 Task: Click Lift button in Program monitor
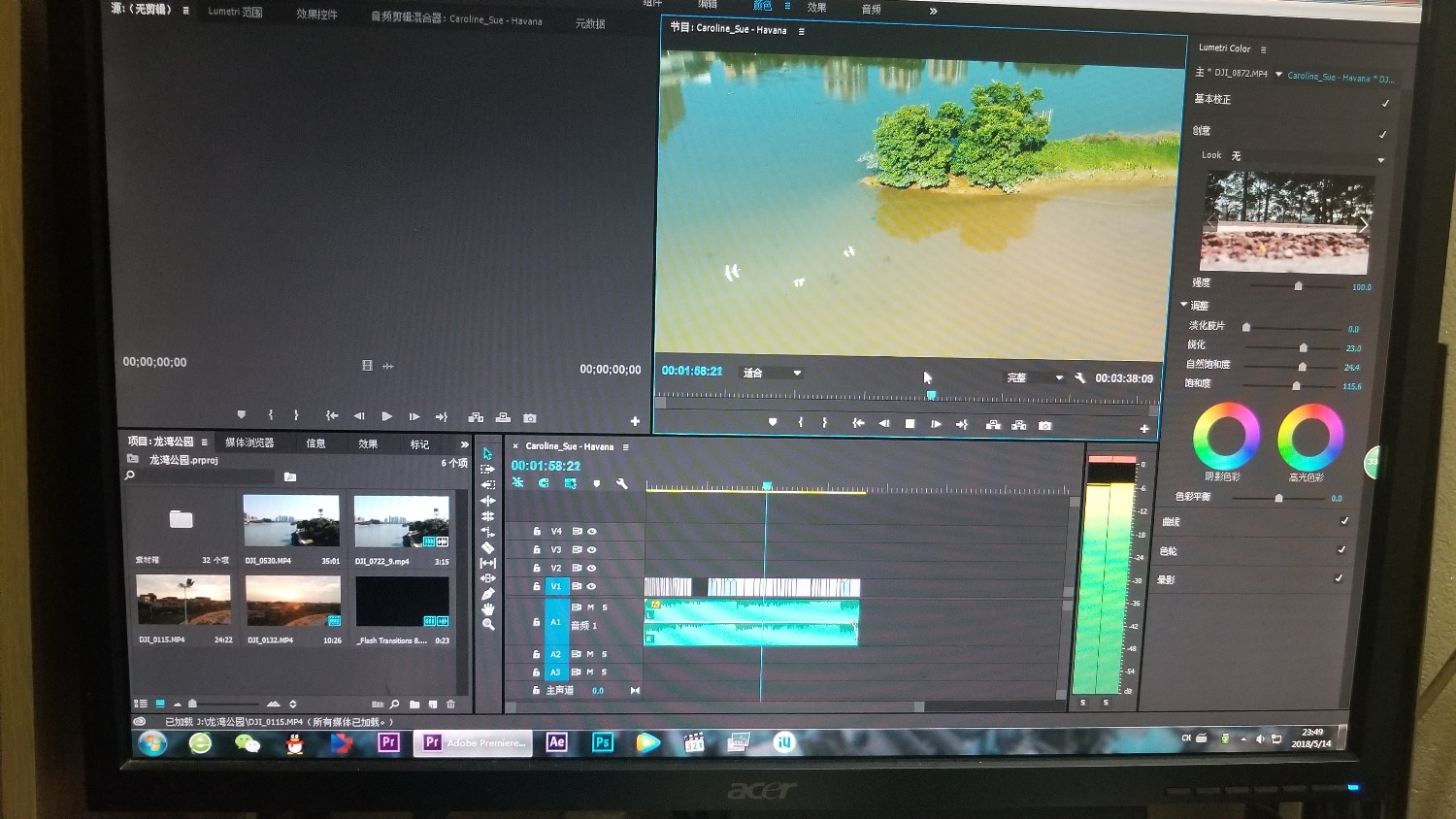[x=993, y=425]
